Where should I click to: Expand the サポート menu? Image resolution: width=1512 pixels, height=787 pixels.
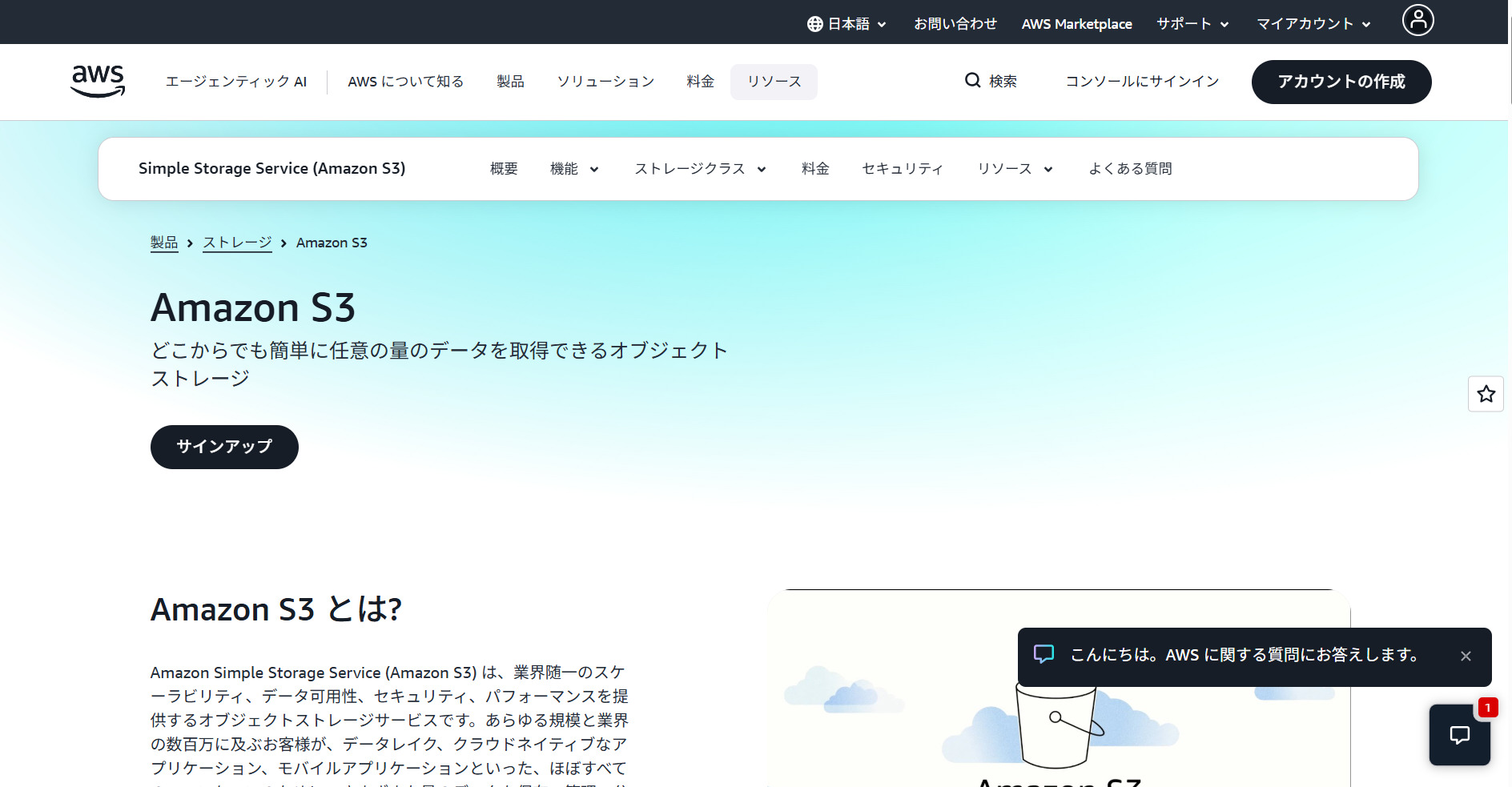pos(1192,24)
